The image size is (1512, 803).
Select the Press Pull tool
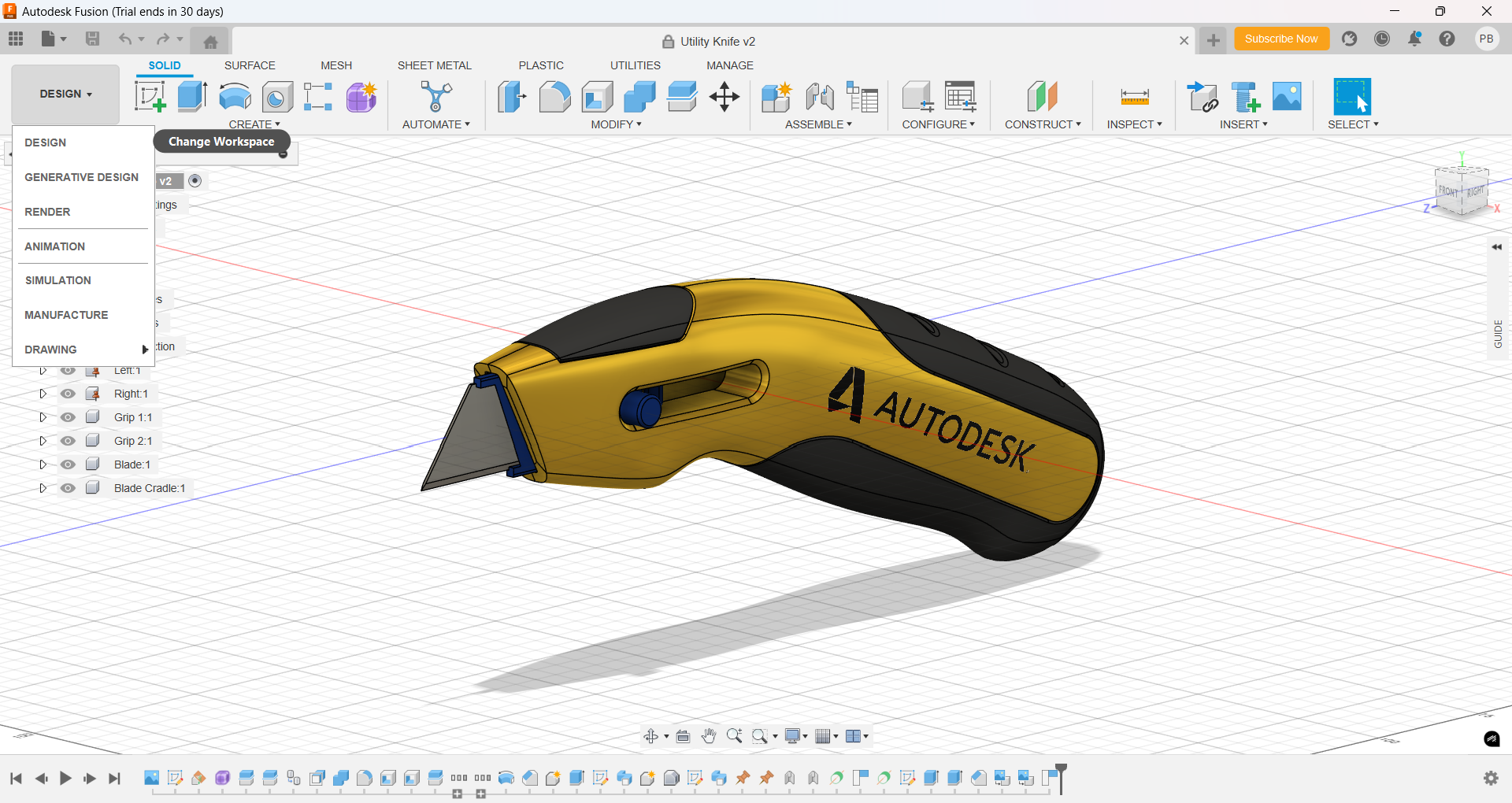[x=512, y=97]
